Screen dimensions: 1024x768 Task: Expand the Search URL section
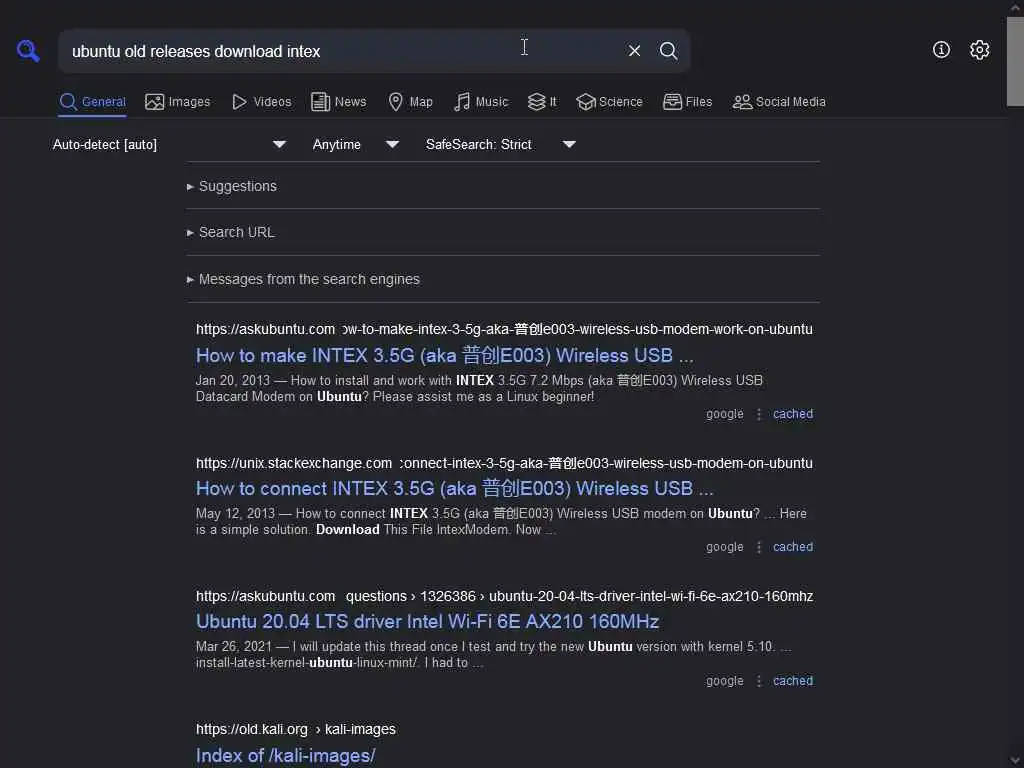(x=230, y=232)
